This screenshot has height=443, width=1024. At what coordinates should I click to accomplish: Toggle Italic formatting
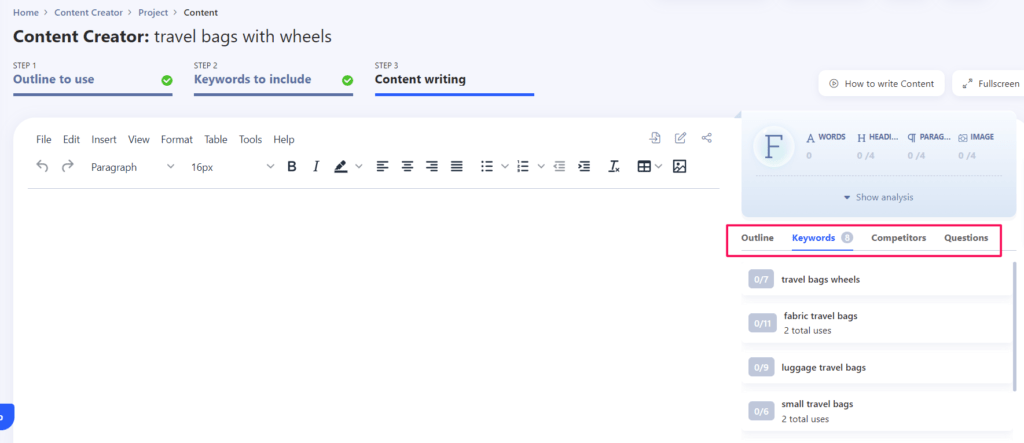tap(316, 167)
